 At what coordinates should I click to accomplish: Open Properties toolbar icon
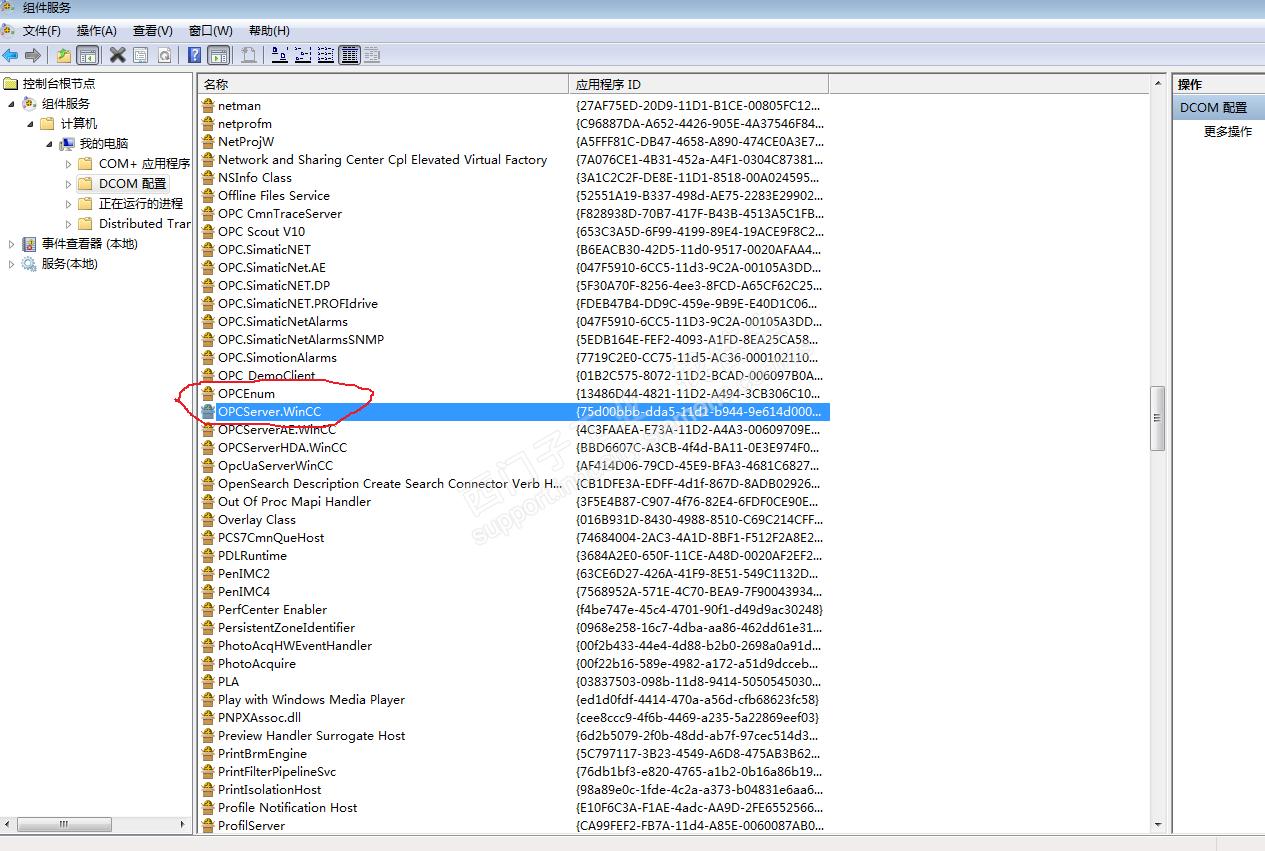tap(141, 55)
